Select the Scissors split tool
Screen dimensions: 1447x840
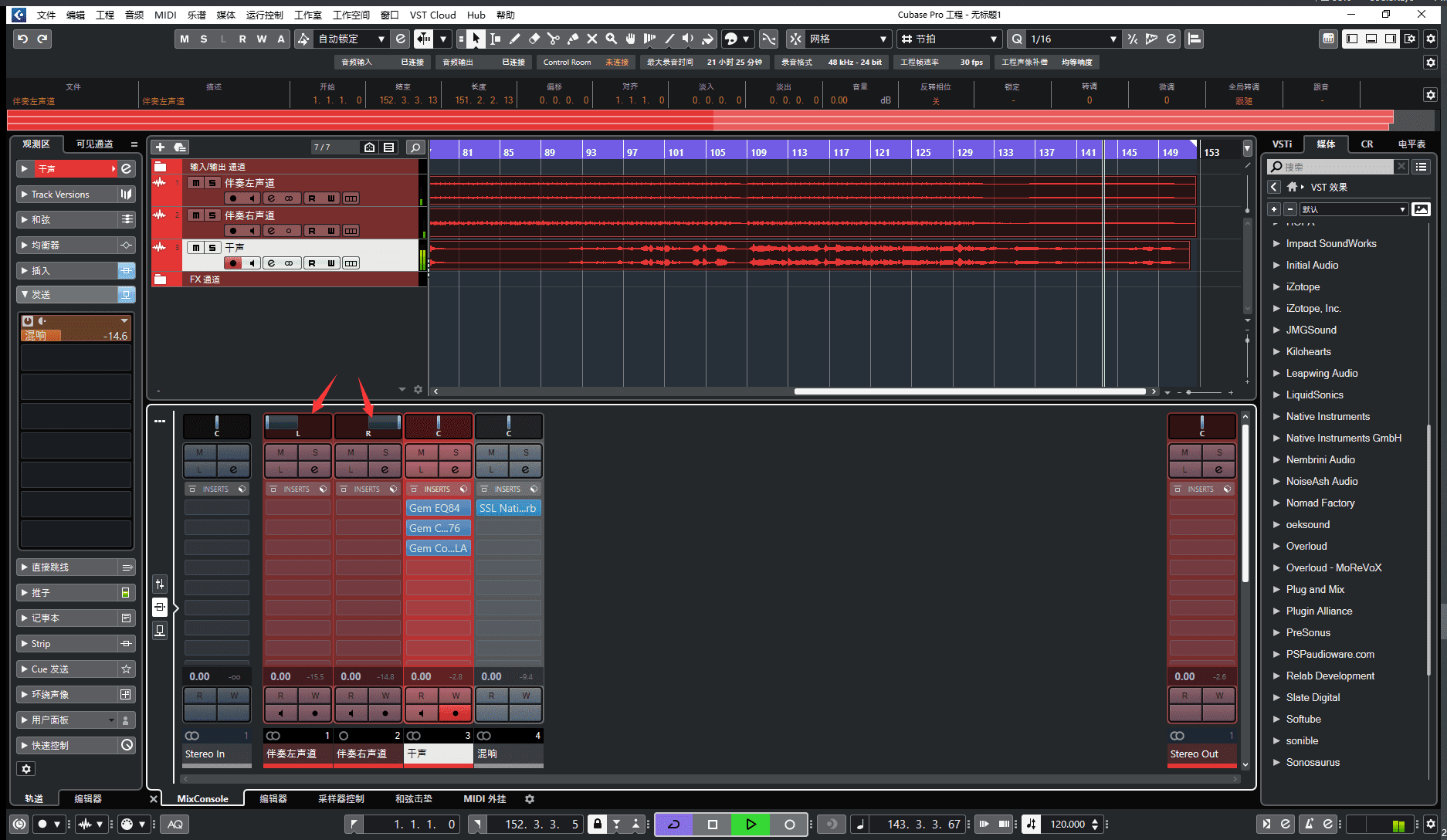click(x=553, y=39)
